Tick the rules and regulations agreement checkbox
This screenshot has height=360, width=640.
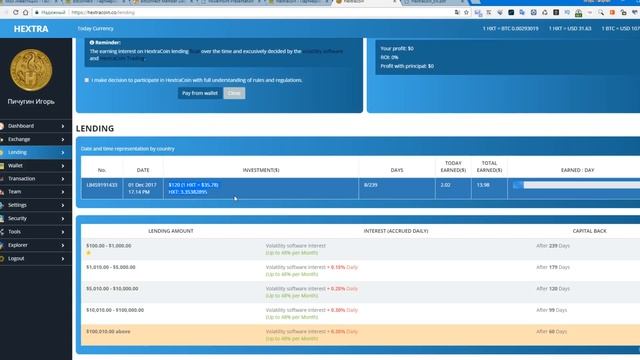87,80
